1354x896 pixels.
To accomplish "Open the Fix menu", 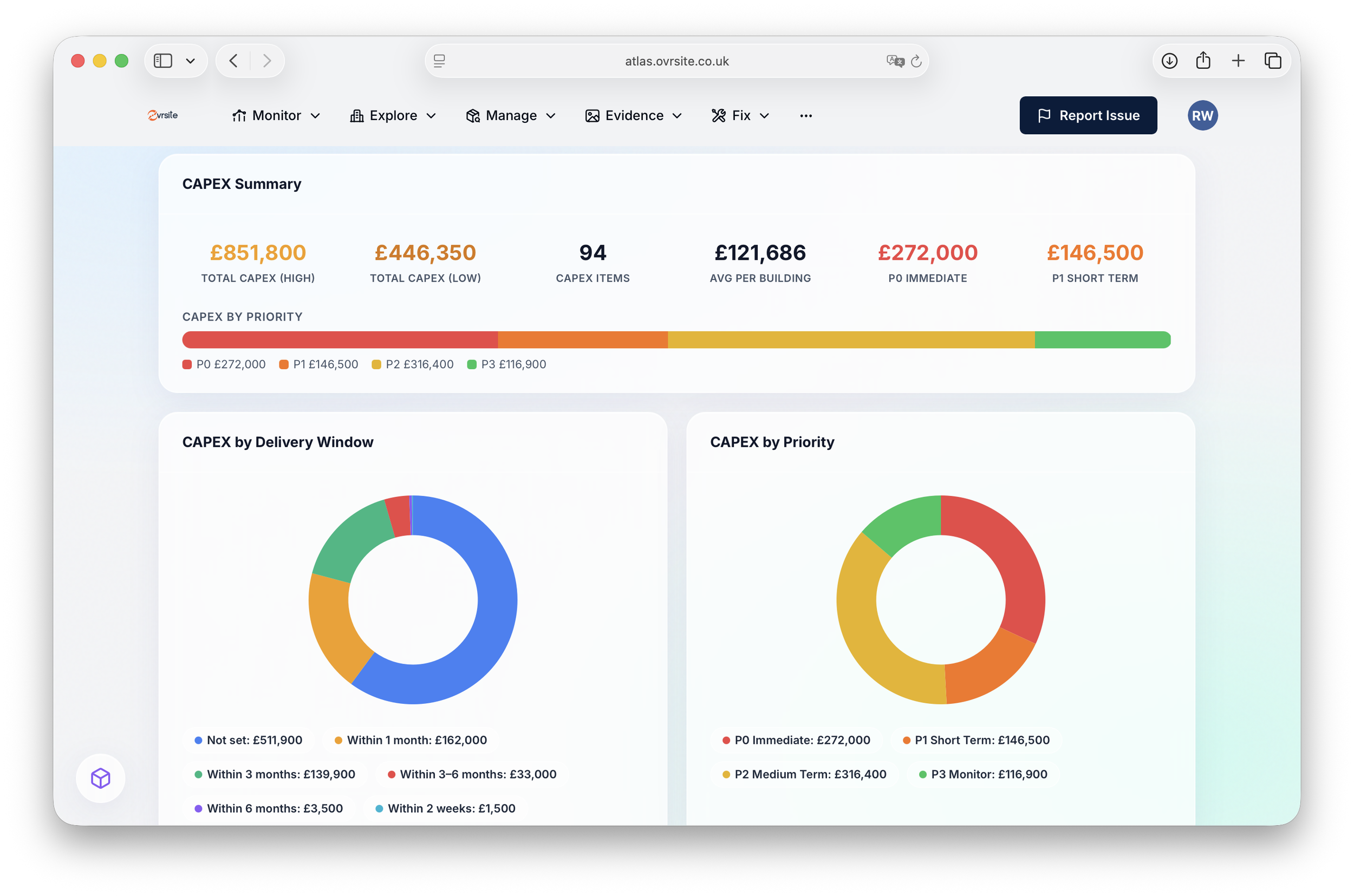I will [741, 115].
